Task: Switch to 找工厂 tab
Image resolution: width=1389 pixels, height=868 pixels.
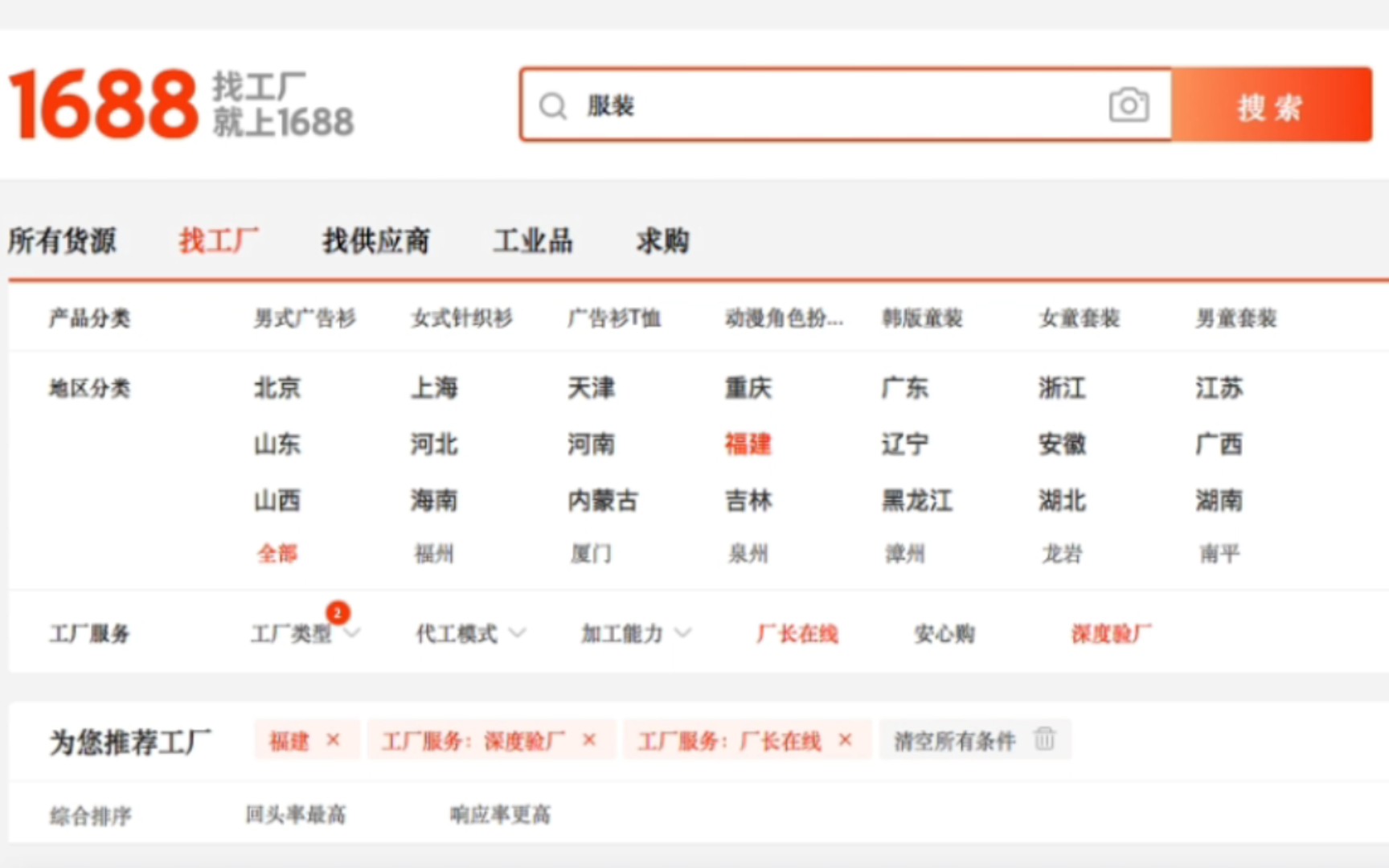Action: (x=219, y=240)
